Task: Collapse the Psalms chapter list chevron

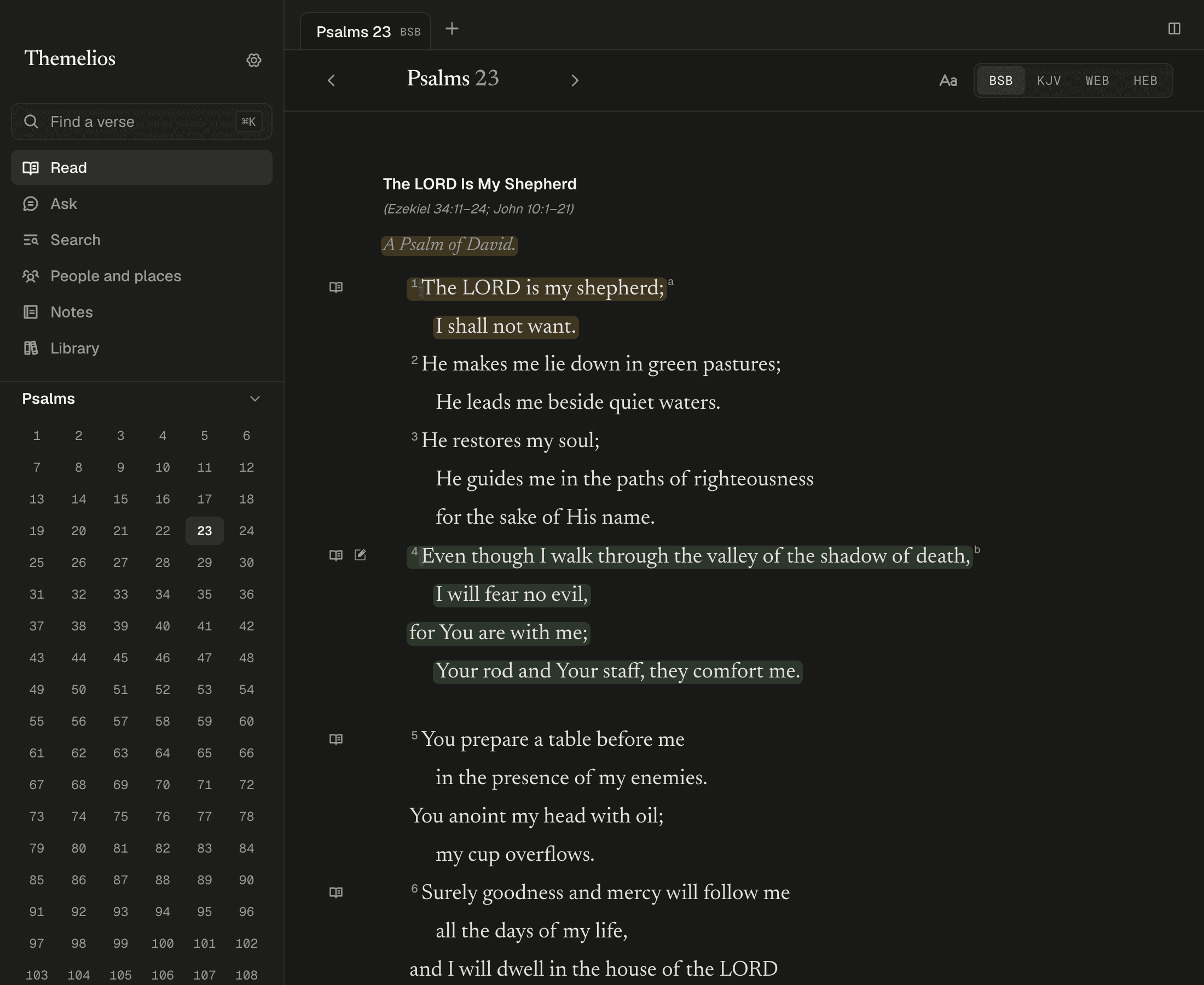Action: pyautogui.click(x=255, y=399)
